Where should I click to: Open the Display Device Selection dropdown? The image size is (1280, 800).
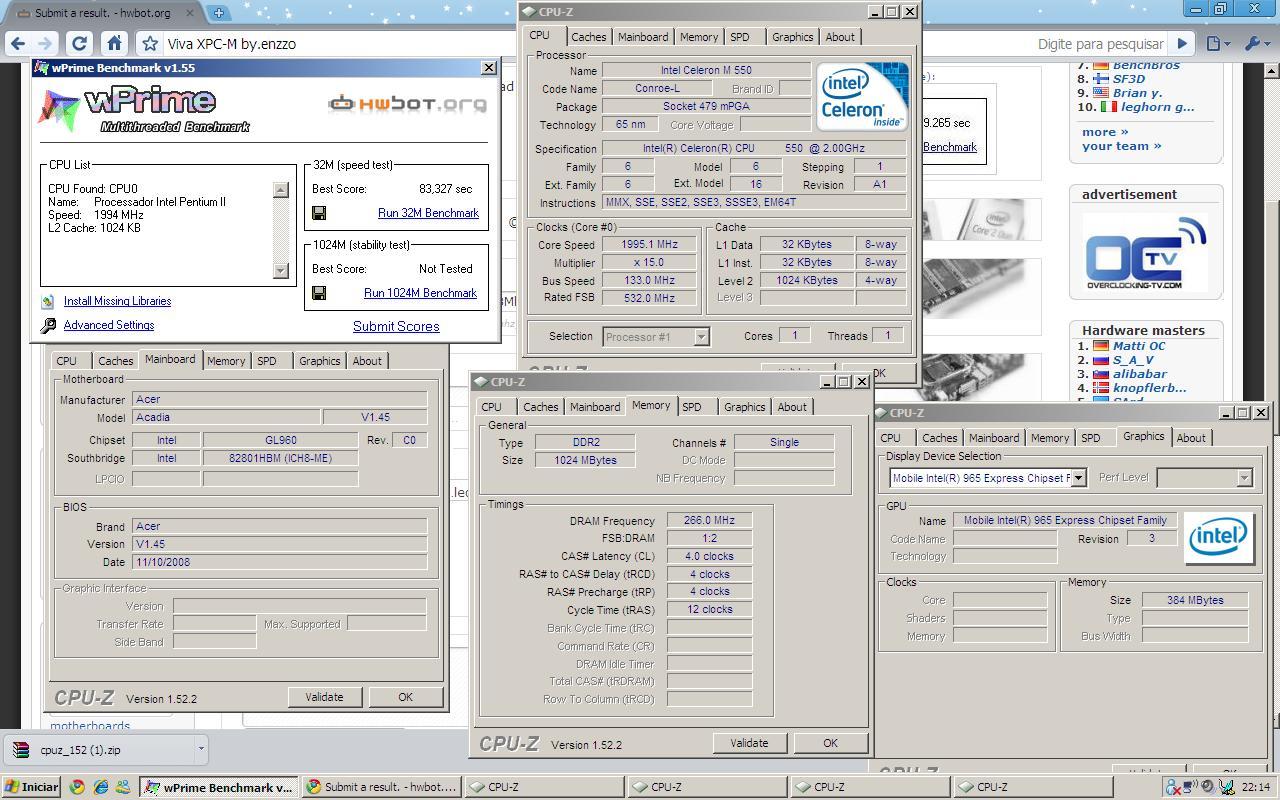[1078, 478]
